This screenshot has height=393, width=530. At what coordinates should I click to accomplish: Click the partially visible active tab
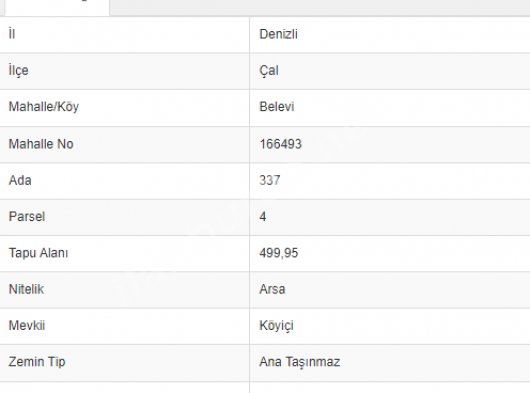(57, 7)
